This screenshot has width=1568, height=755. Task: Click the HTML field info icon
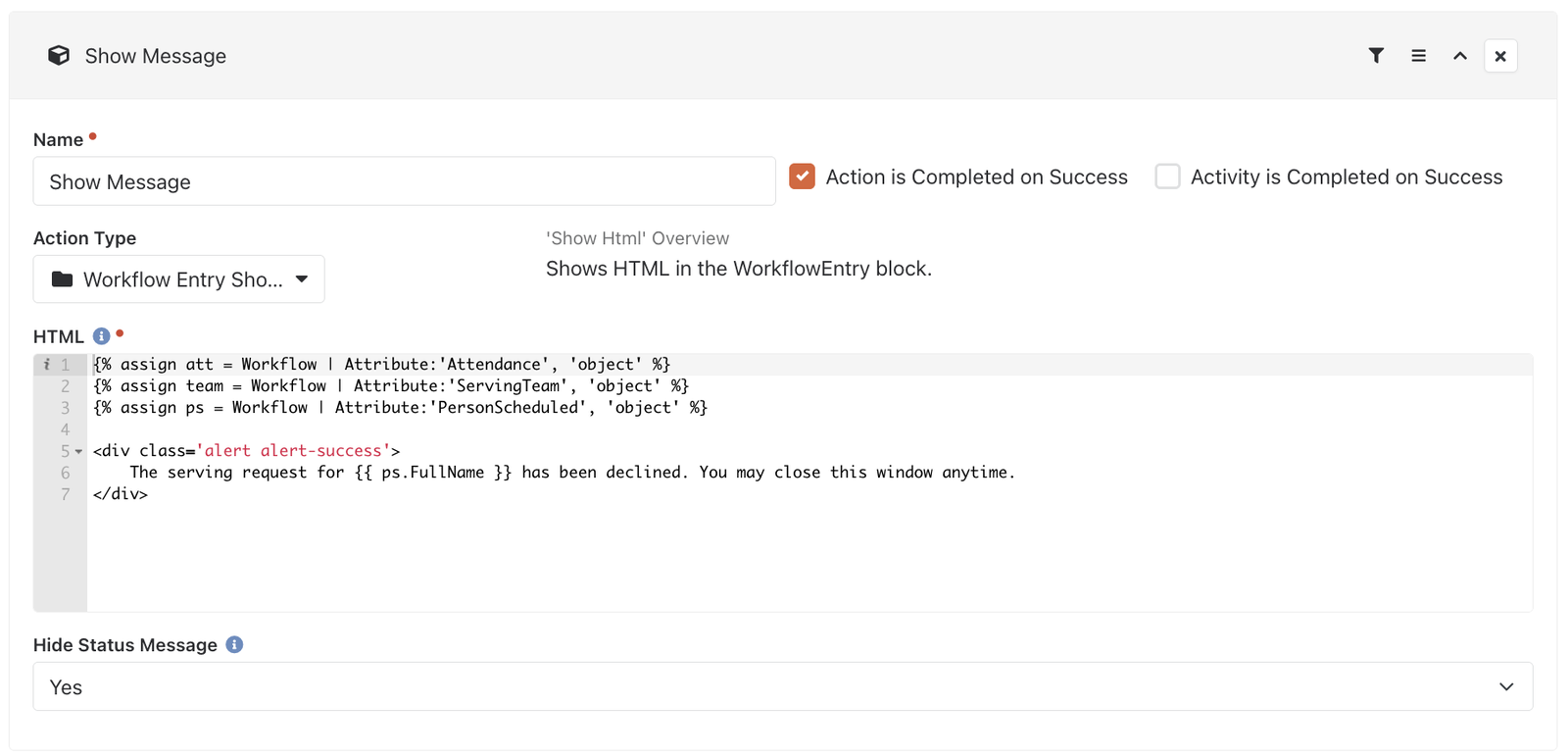(101, 336)
